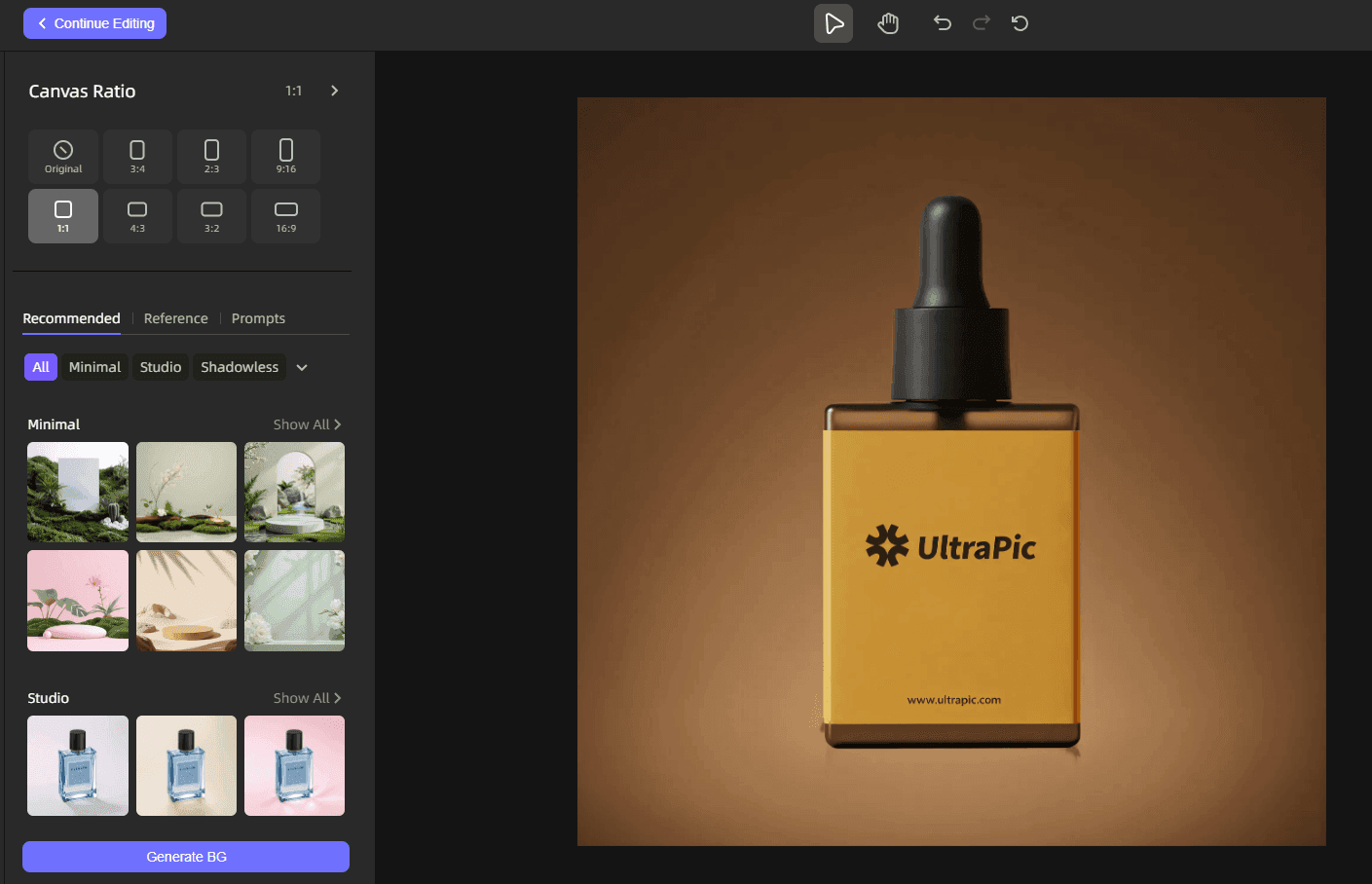This screenshot has height=884, width=1372.
Task: Open the Prompts tab
Action: click(x=258, y=318)
